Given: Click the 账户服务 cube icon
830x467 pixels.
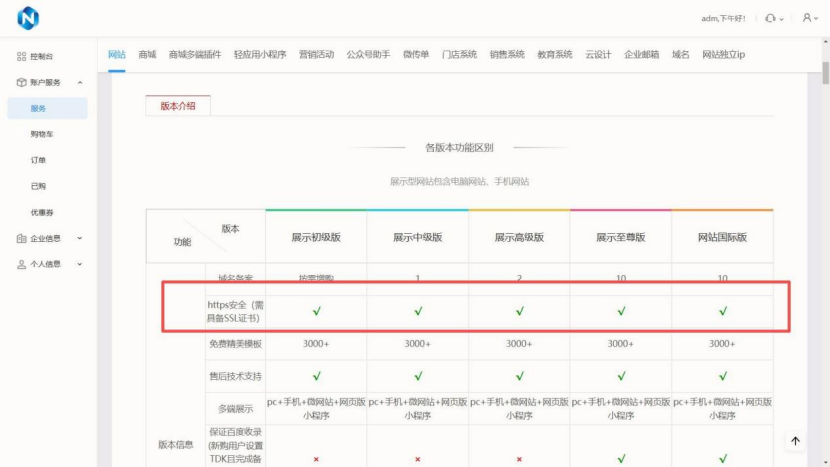Looking at the screenshot, I should click(x=21, y=82).
